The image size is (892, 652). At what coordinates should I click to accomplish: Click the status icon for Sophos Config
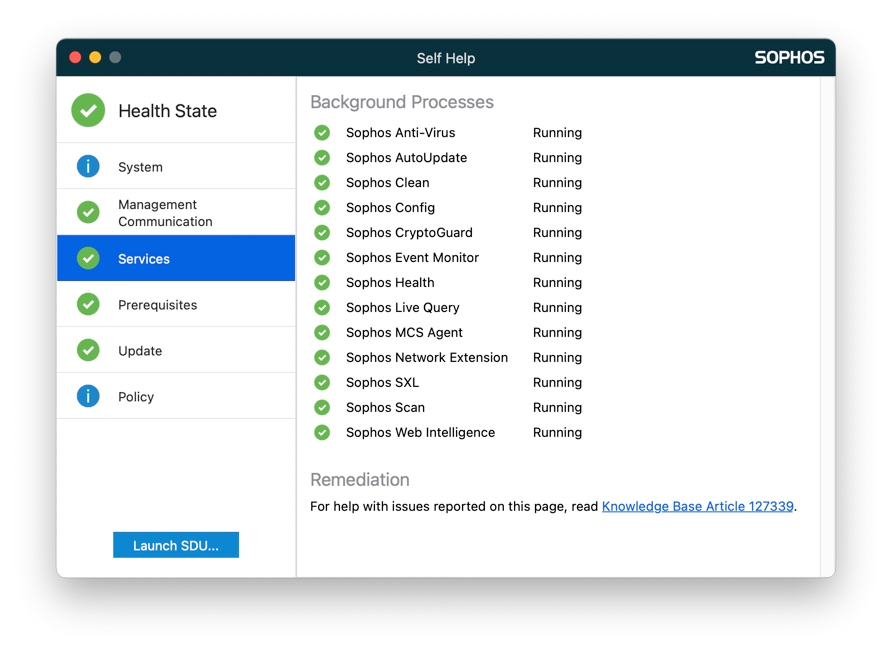(322, 208)
